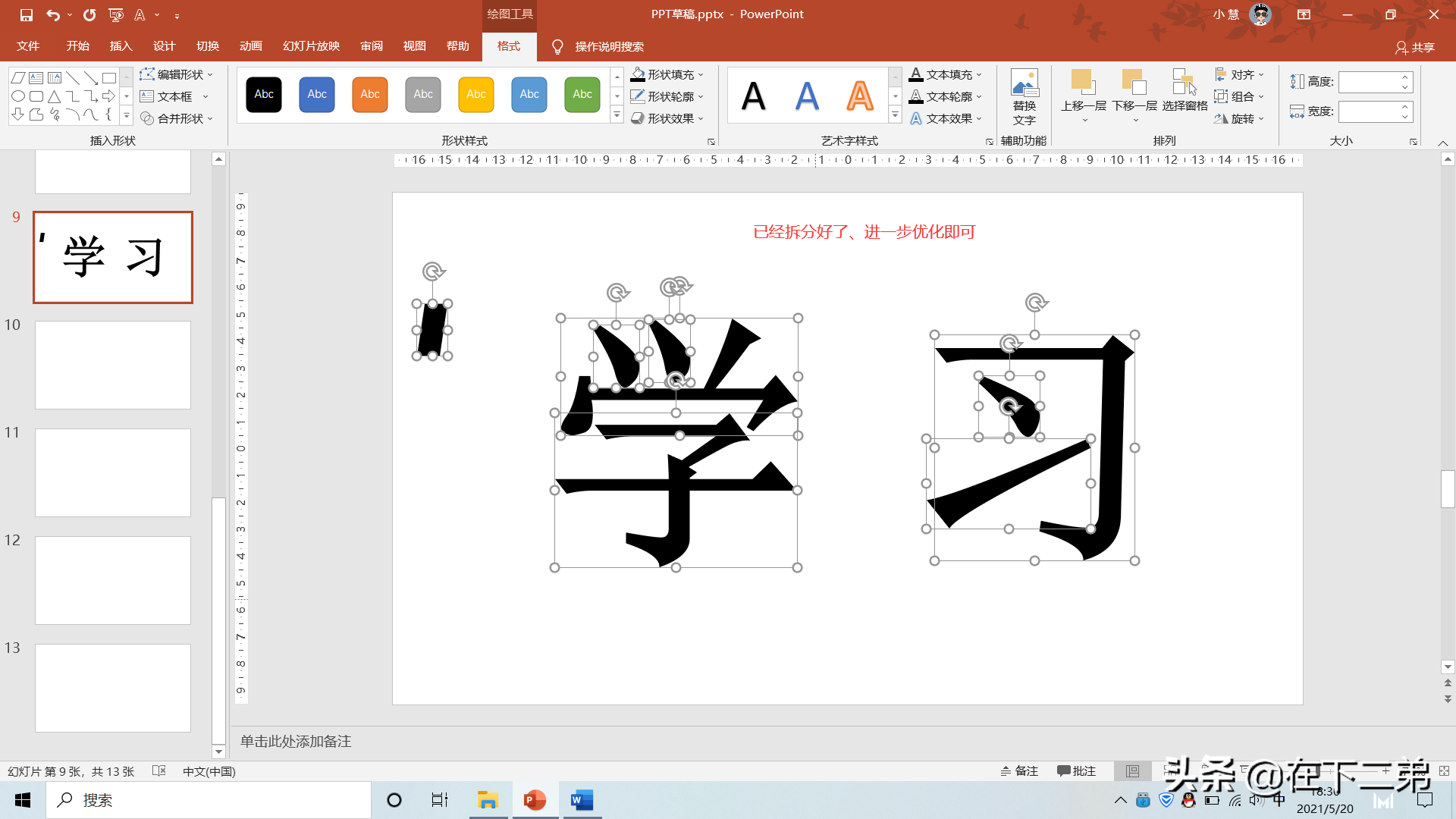Open Edit Shape (编辑形状) menu
The image size is (1456, 819).
(x=176, y=74)
